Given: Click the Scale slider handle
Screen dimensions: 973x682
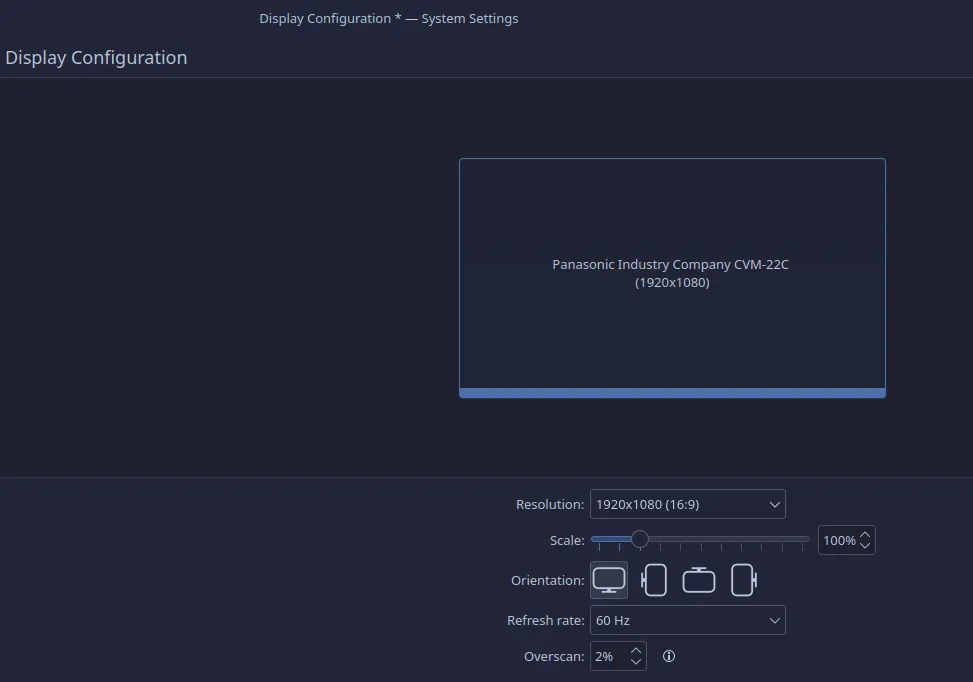Looking at the screenshot, I should pyautogui.click(x=640, y=540).
